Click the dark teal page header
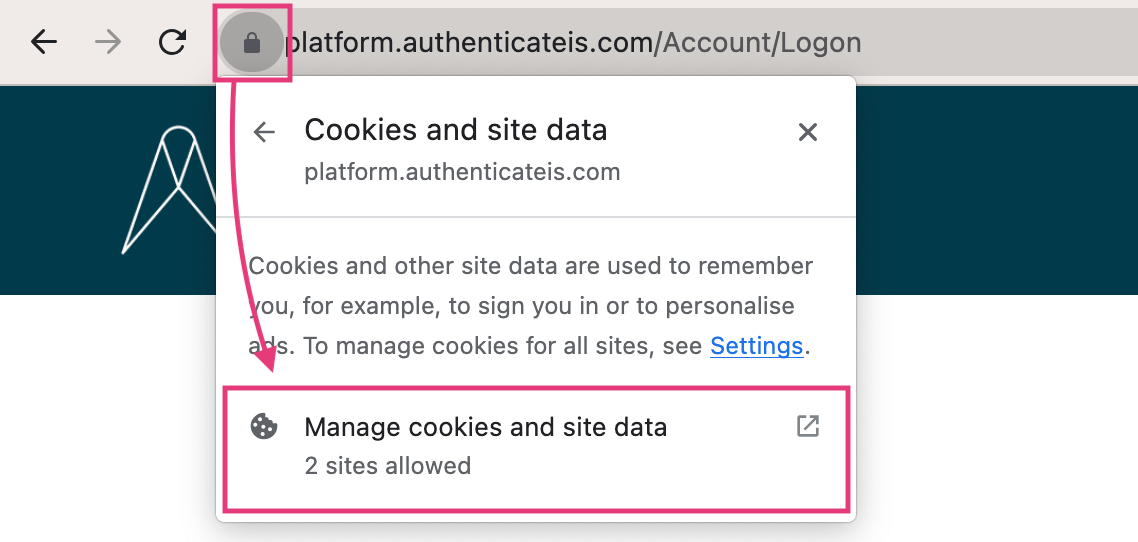The image size is (1138, 542). [990, 190]
